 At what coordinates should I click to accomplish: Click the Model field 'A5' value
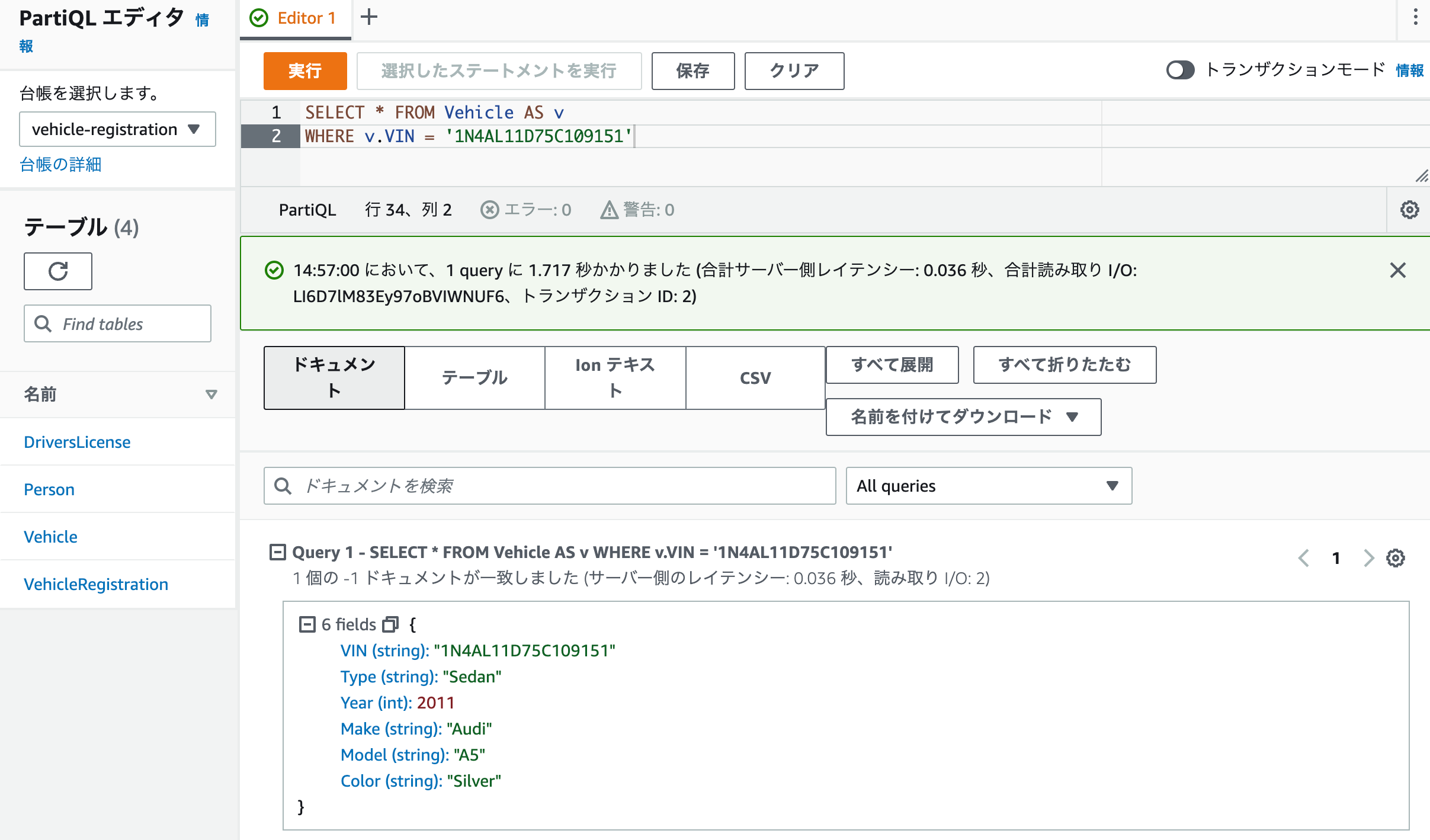(x=469, y=755)
